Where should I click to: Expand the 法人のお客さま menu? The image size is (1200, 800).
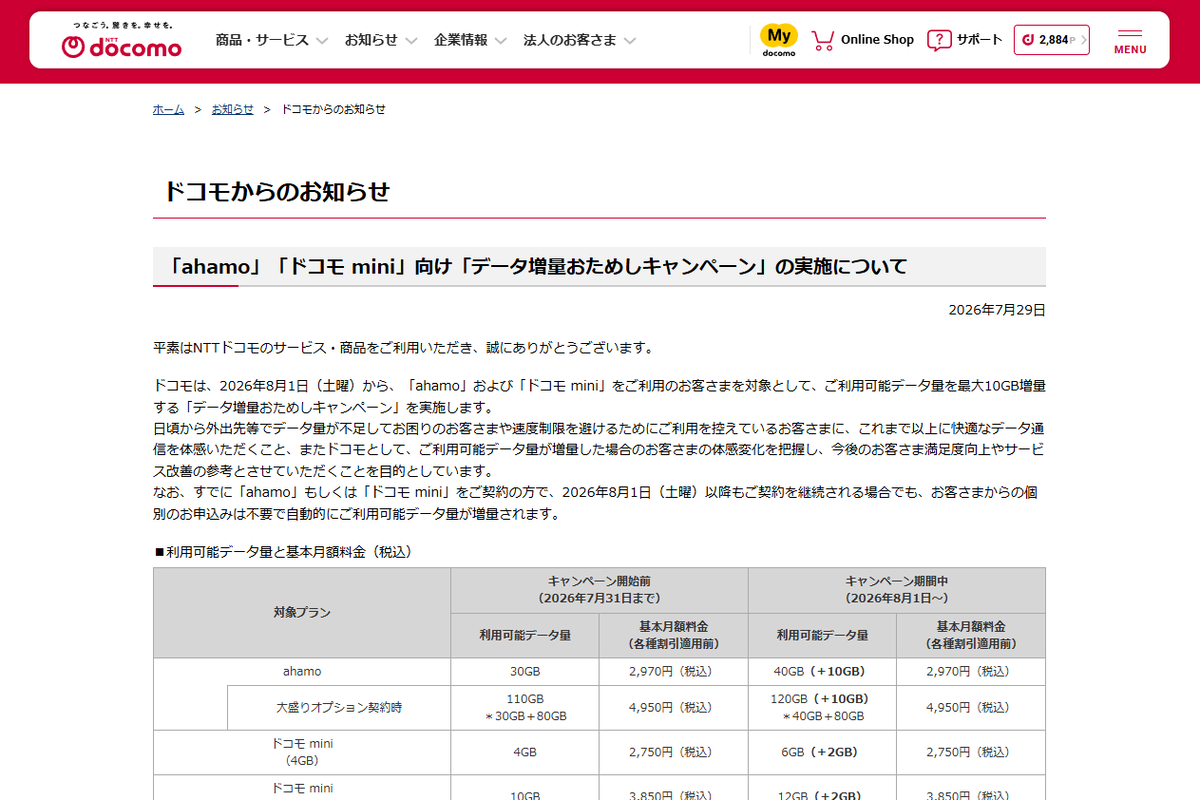[580, 40]
